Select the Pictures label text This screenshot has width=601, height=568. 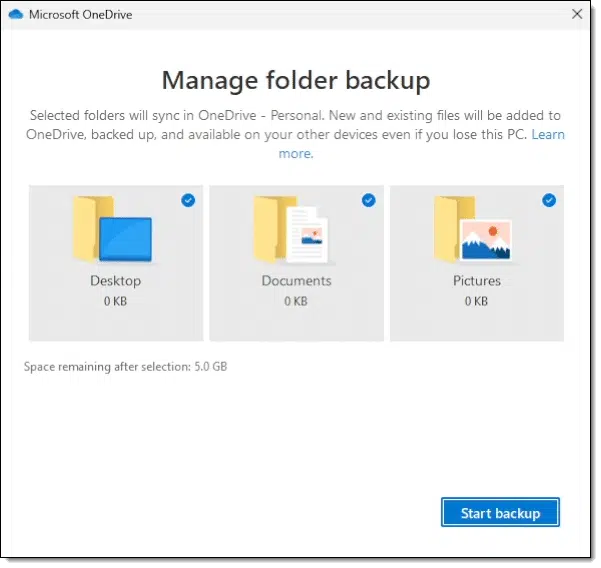coord(477,281)
